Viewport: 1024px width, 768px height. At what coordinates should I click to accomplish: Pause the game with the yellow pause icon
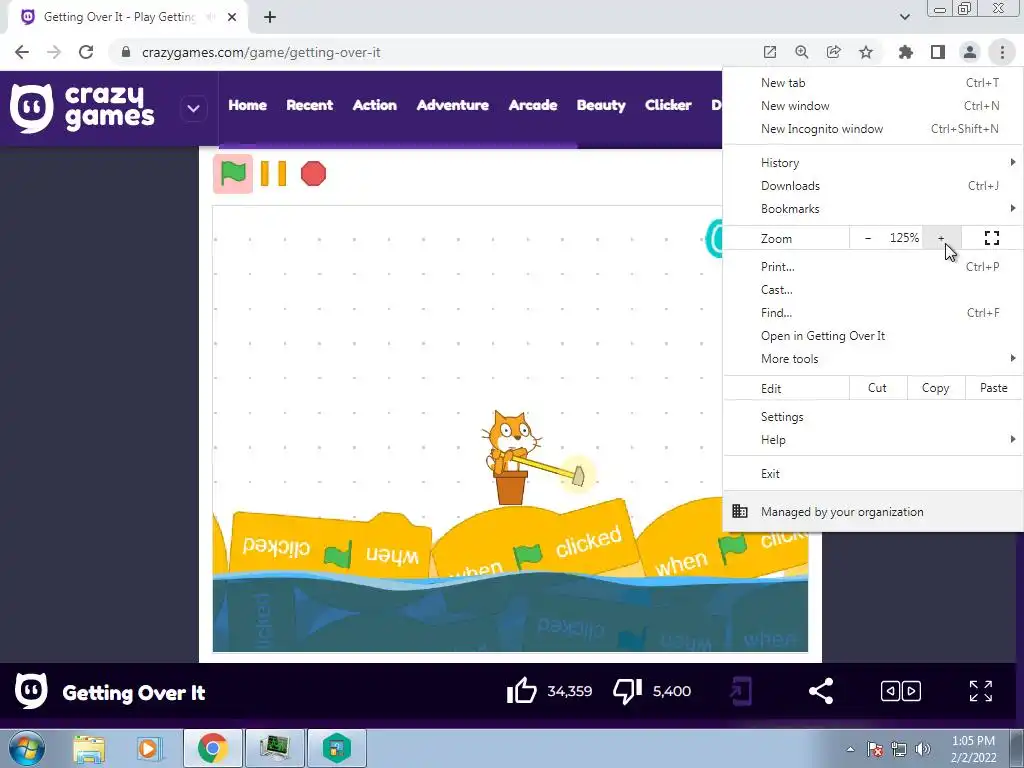[x=273, y=174]
